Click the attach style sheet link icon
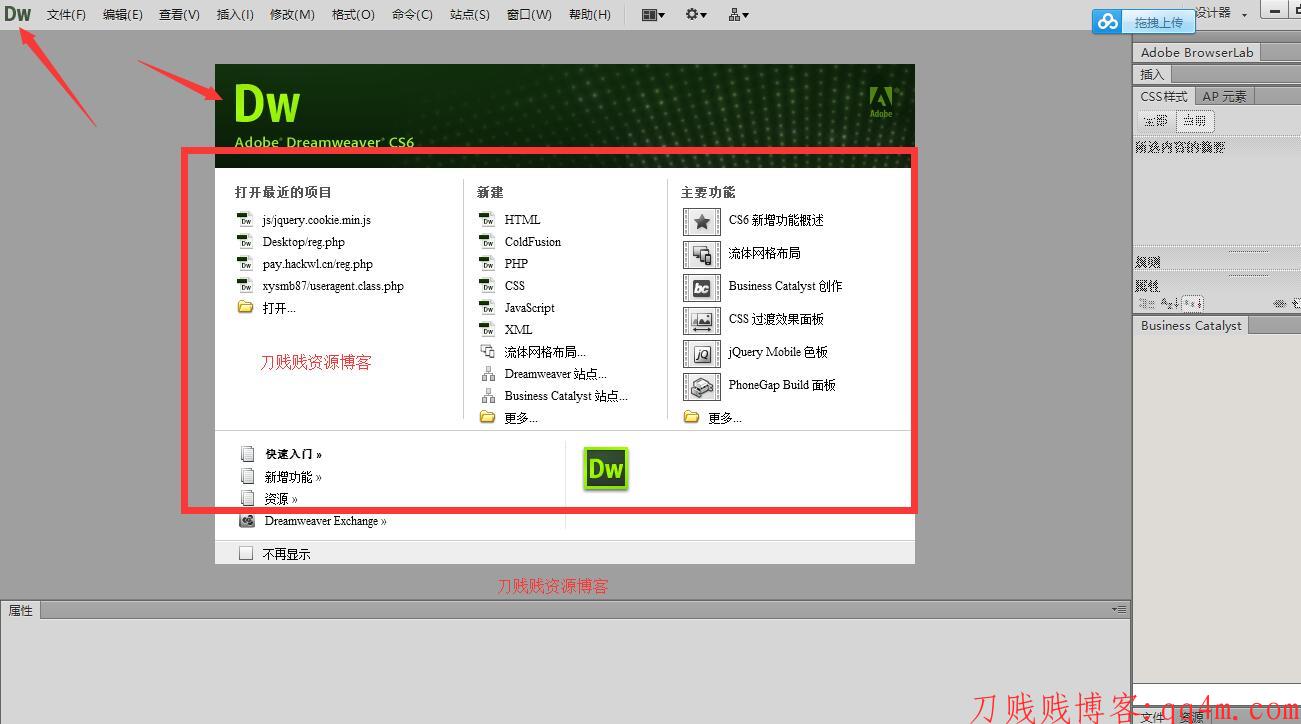Image resolution: width=1301 pixels, height=724 pixels. pyautogui.click(x=1279, y=303)
